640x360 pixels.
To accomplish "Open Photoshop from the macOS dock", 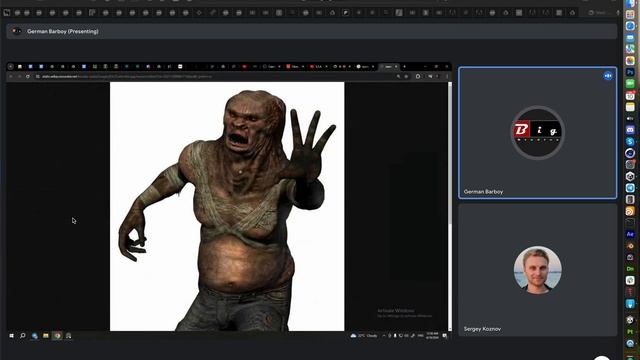I will (630, 72).
